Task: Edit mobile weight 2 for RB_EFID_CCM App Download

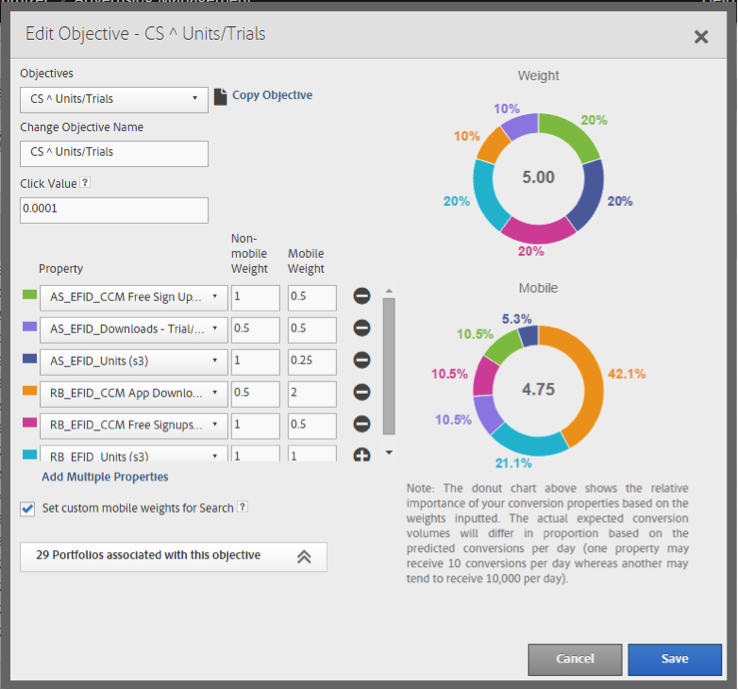Action: pyautogui.click(x=312, y=393)
